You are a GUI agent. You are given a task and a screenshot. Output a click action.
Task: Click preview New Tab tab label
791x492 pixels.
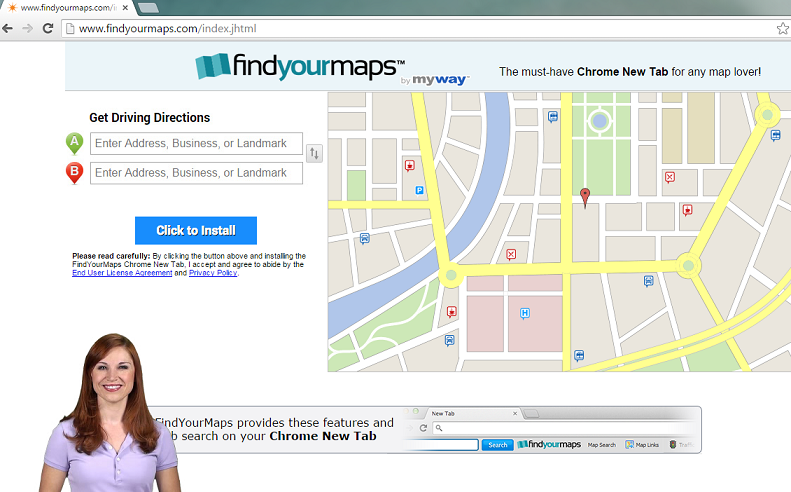pyautogui.click(x=443, y=413)
